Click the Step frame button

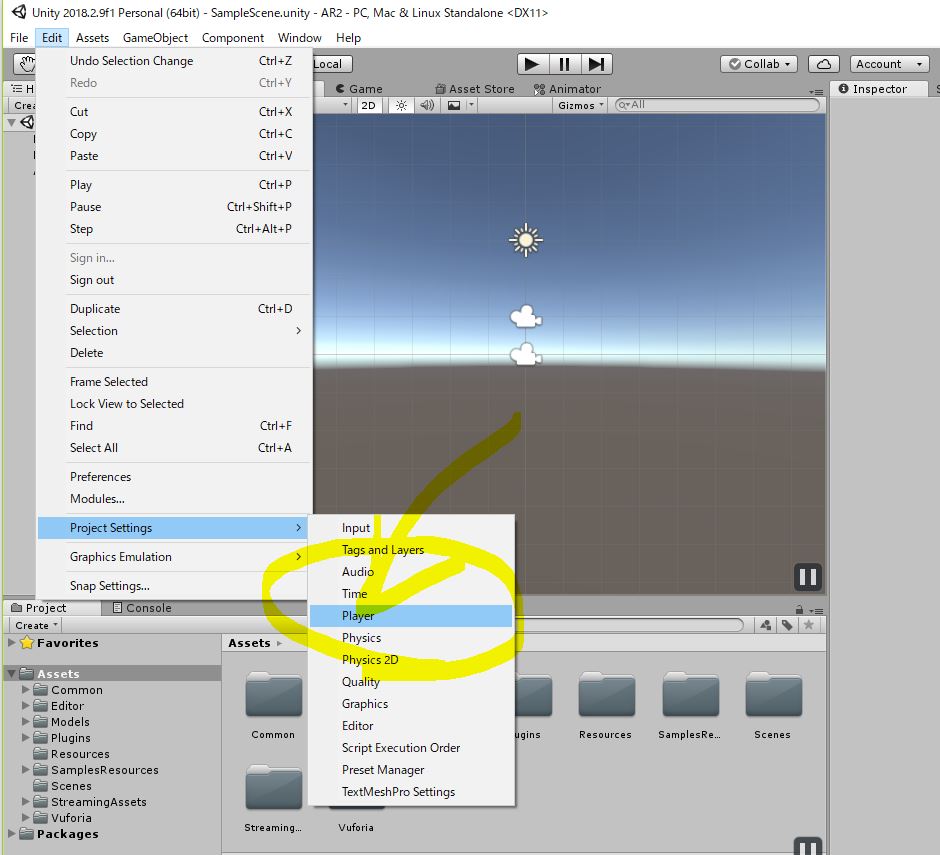596,64
